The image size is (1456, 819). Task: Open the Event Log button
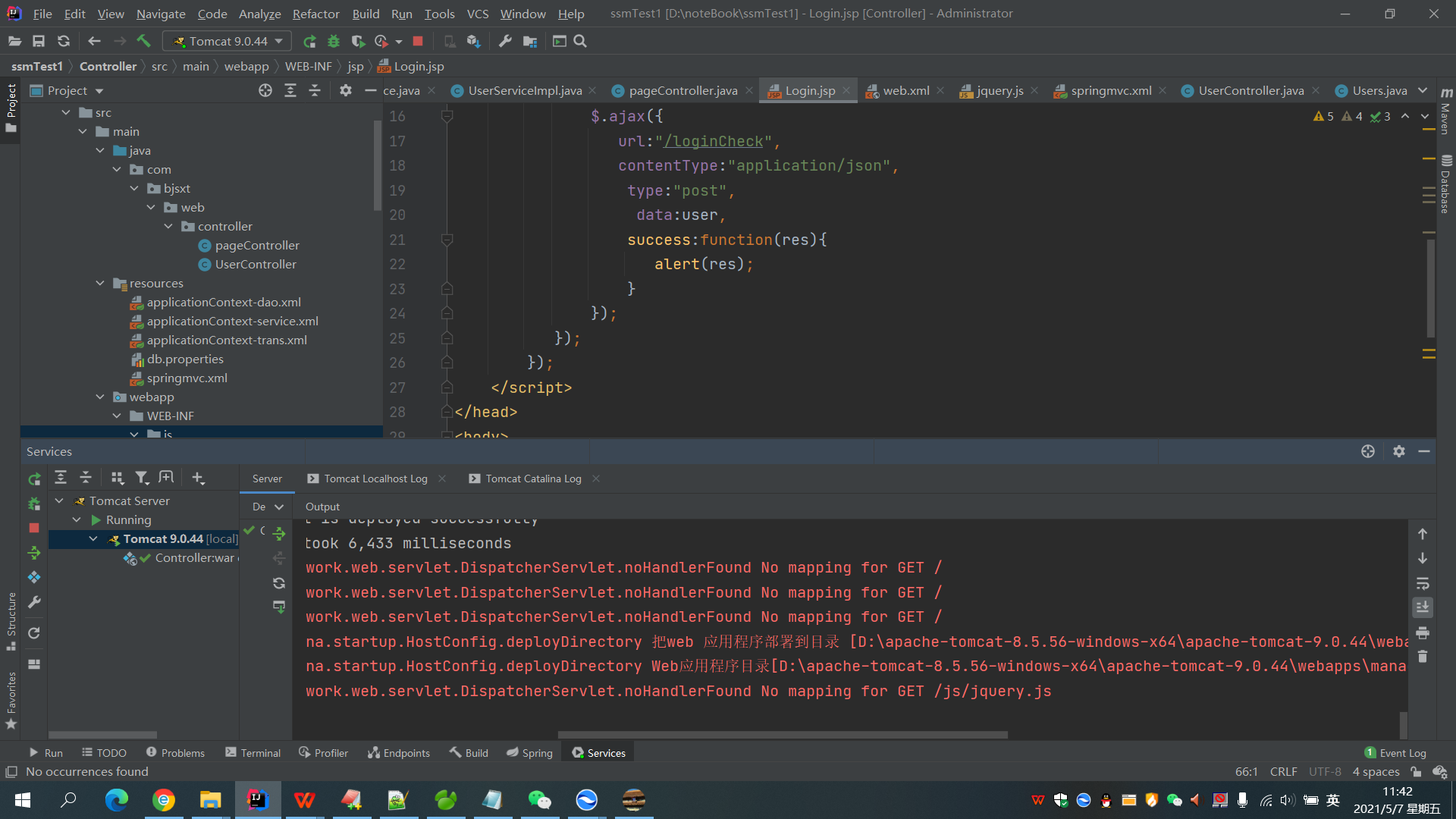pyautogui.click(x=1395, y=752)
